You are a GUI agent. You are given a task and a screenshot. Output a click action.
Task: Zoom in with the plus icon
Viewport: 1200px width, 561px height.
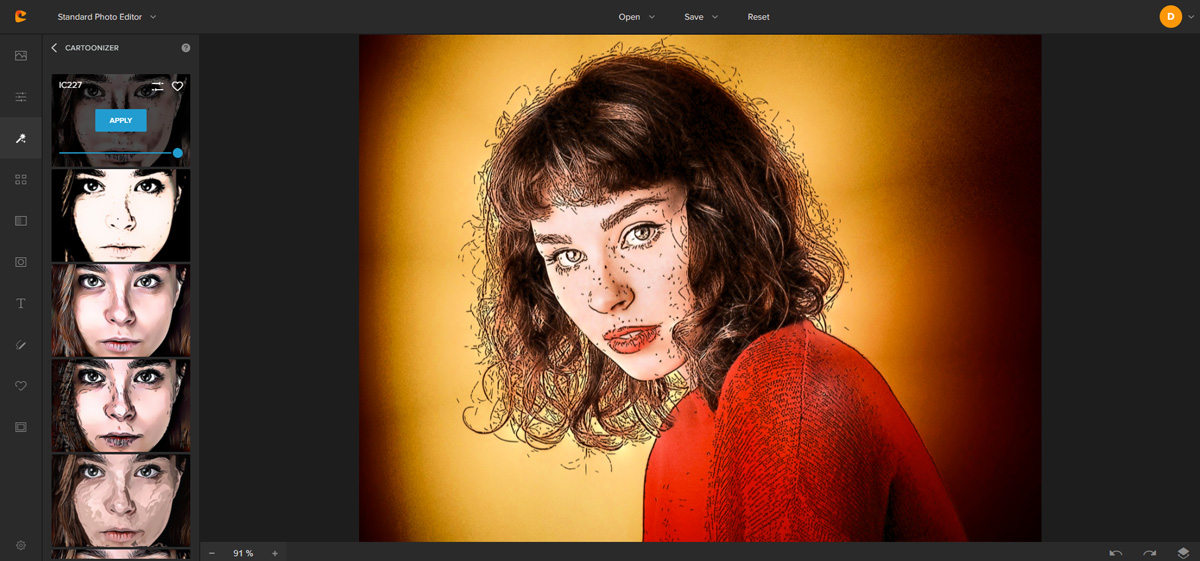tap(275, 553)
